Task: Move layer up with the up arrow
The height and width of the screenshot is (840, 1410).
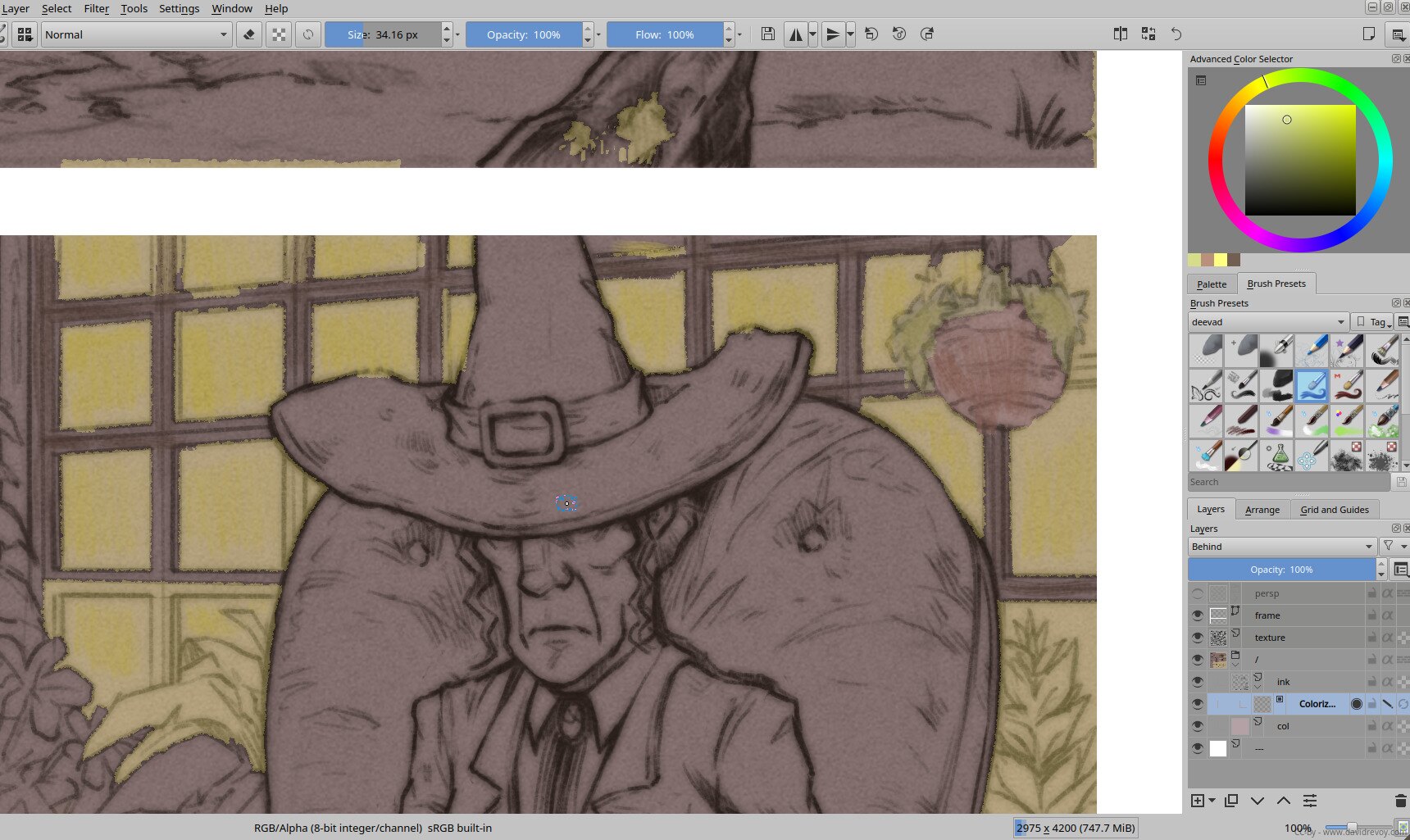Action: [1284, 801]
